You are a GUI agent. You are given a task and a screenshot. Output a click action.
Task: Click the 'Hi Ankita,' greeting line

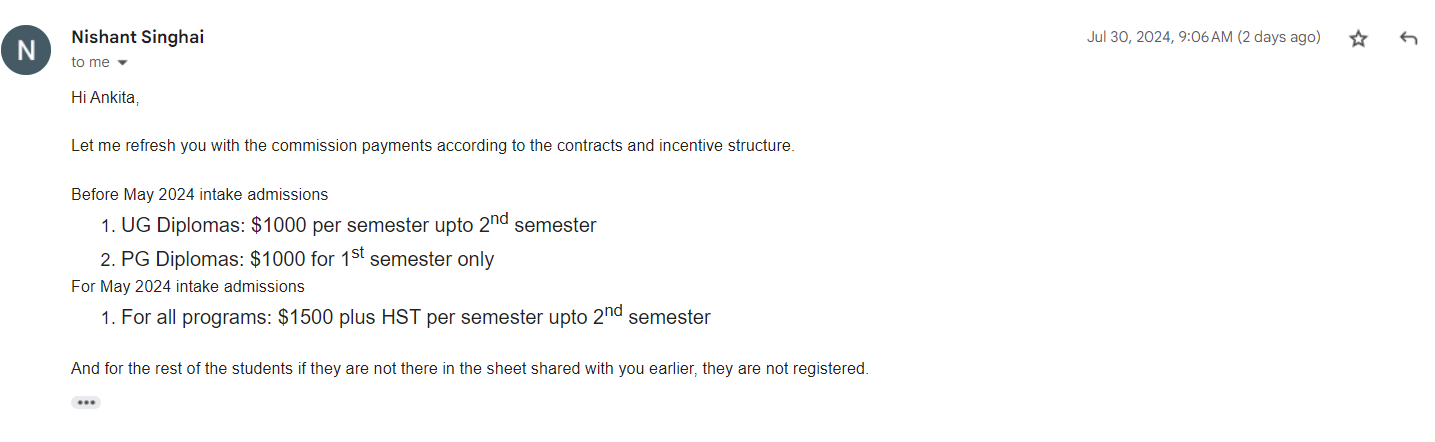tap(105, 97)
